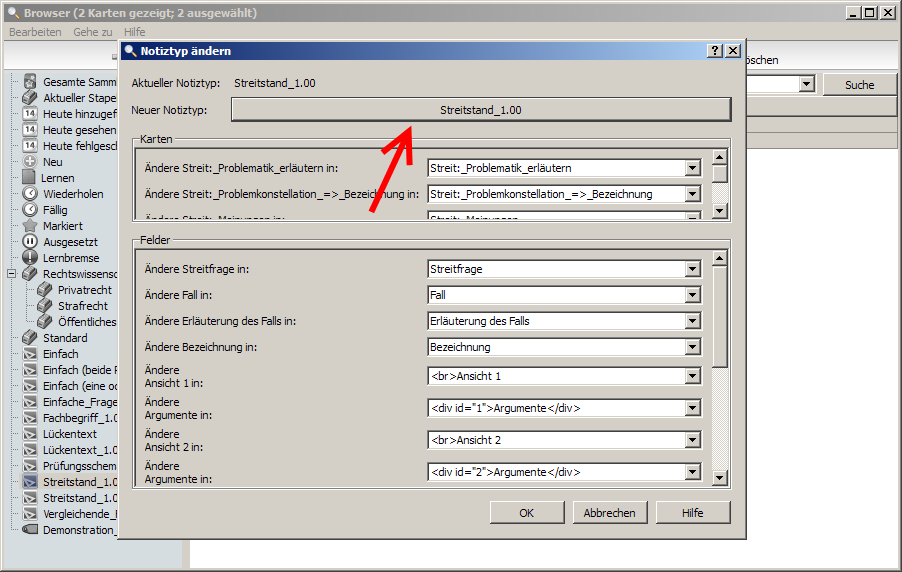Viewport: 902px width, 572px height.
Task: Open the Streitfrage field dropdown
Action: point(692,269)
